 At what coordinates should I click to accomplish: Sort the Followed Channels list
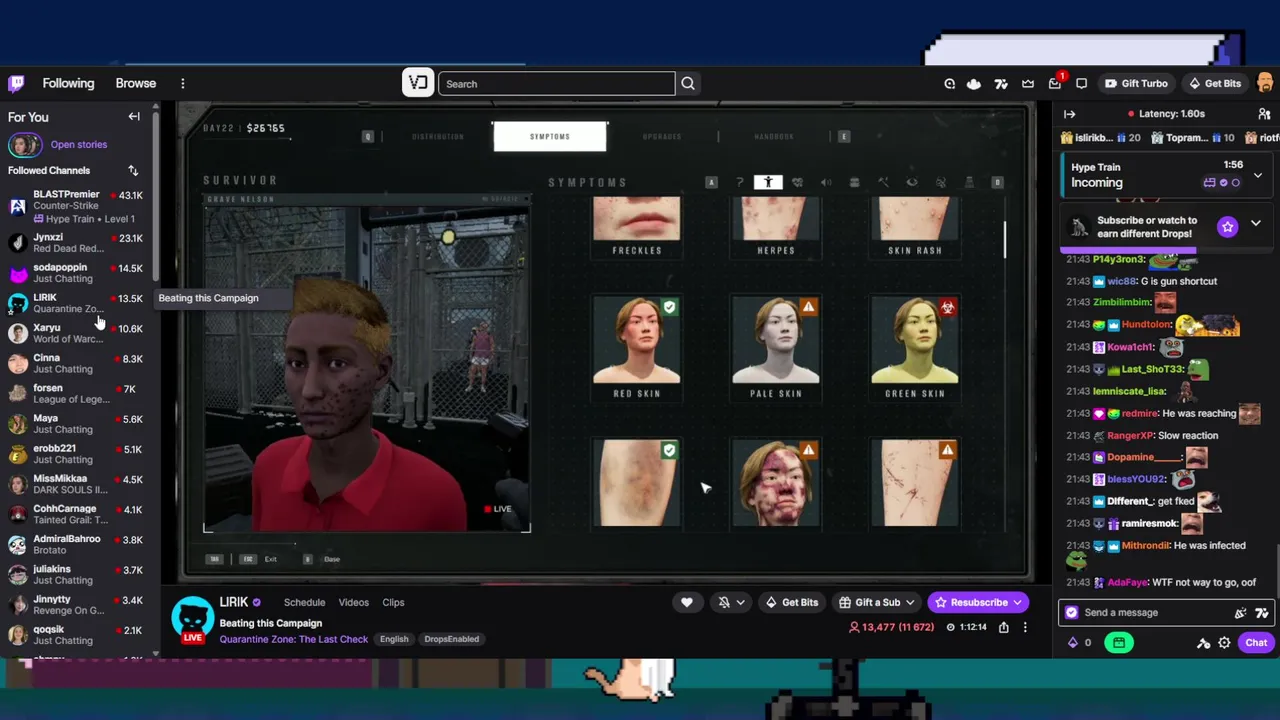point(133,171)
